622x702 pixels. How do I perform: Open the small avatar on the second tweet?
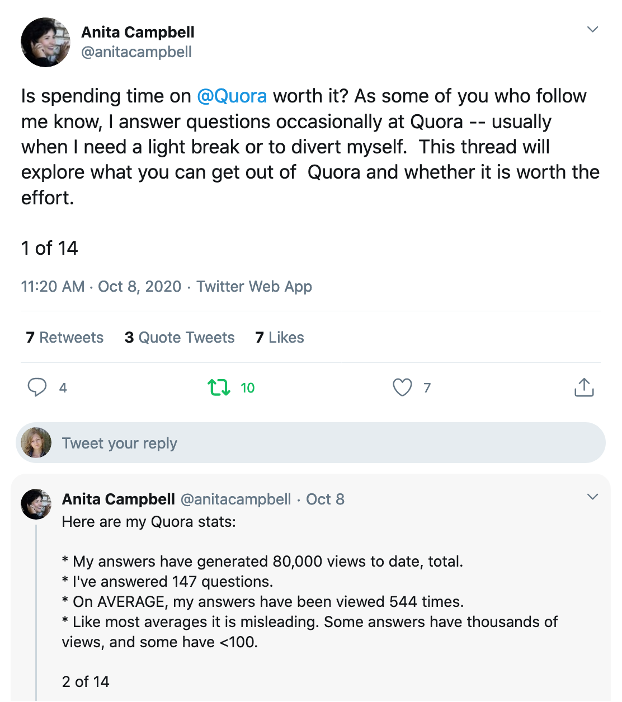(36, 504)
